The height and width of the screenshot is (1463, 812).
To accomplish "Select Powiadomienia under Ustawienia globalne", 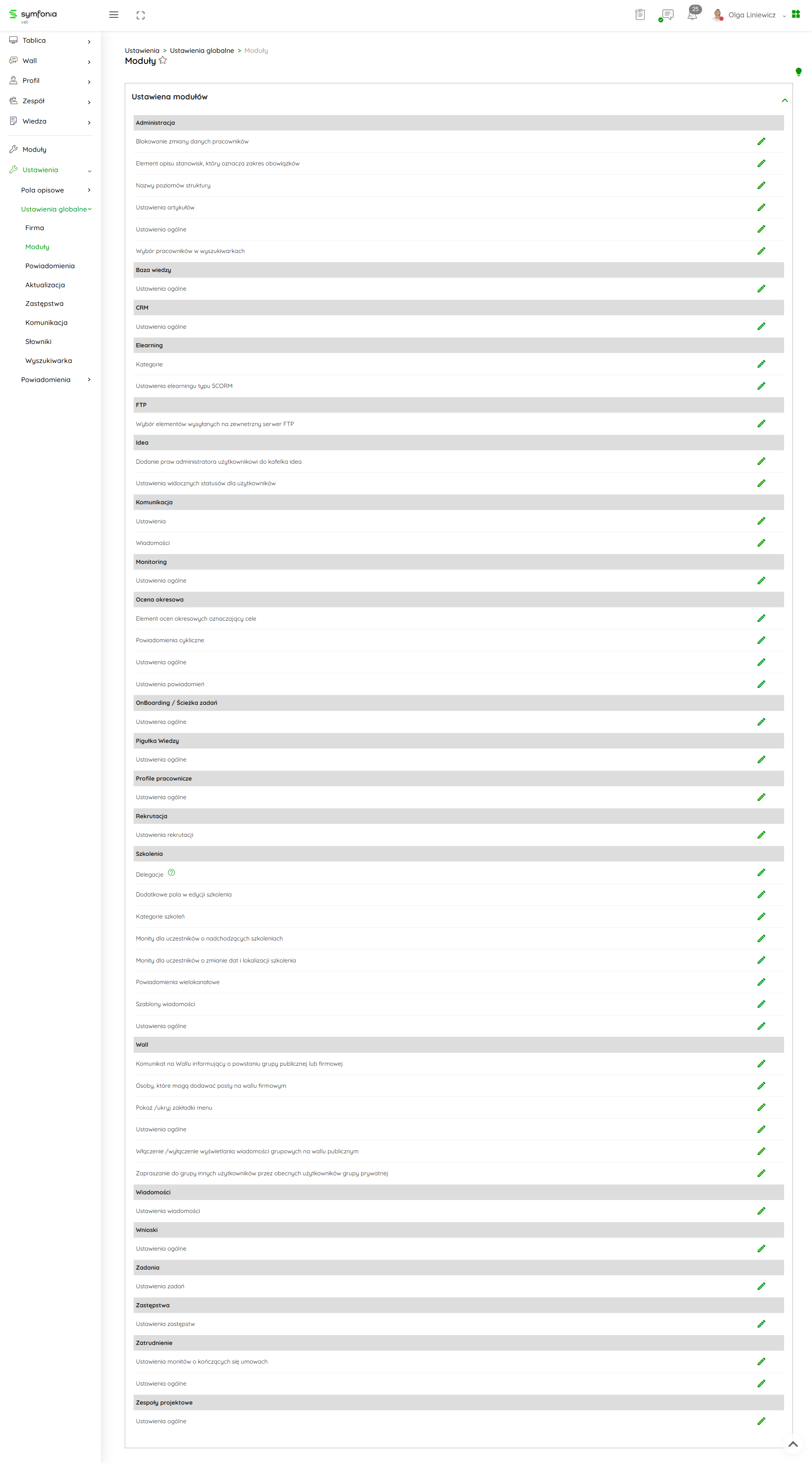I will point(50,266).
